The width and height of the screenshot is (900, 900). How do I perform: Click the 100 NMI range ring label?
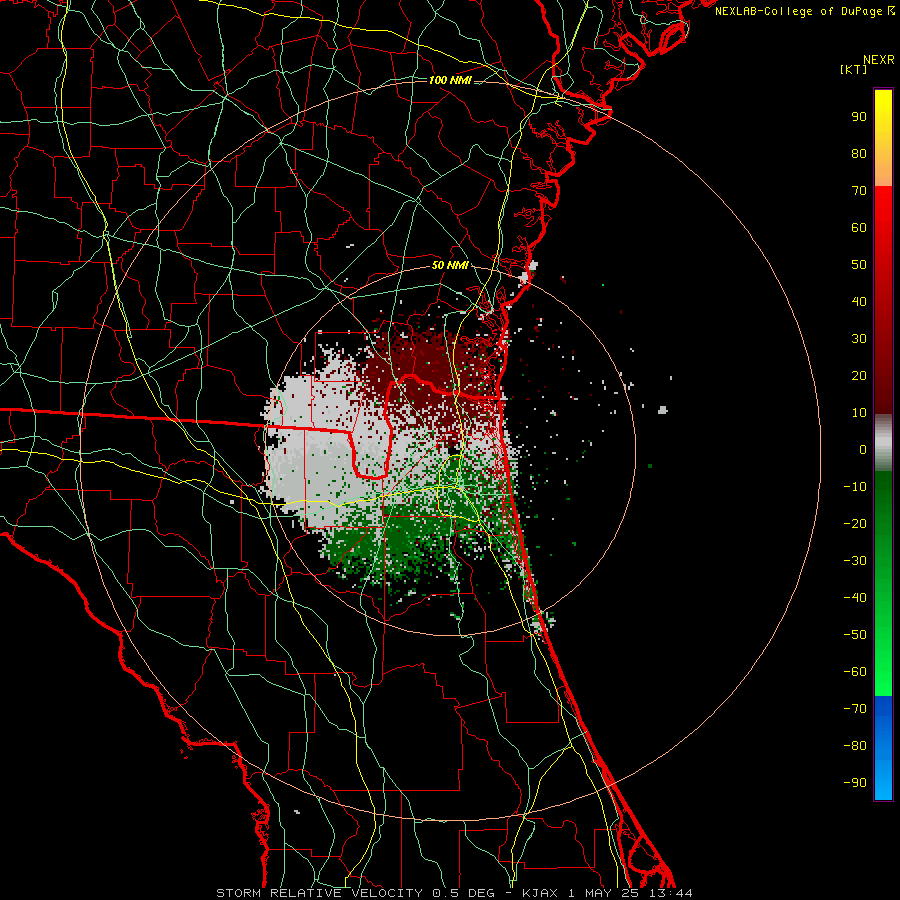[450, 80]
